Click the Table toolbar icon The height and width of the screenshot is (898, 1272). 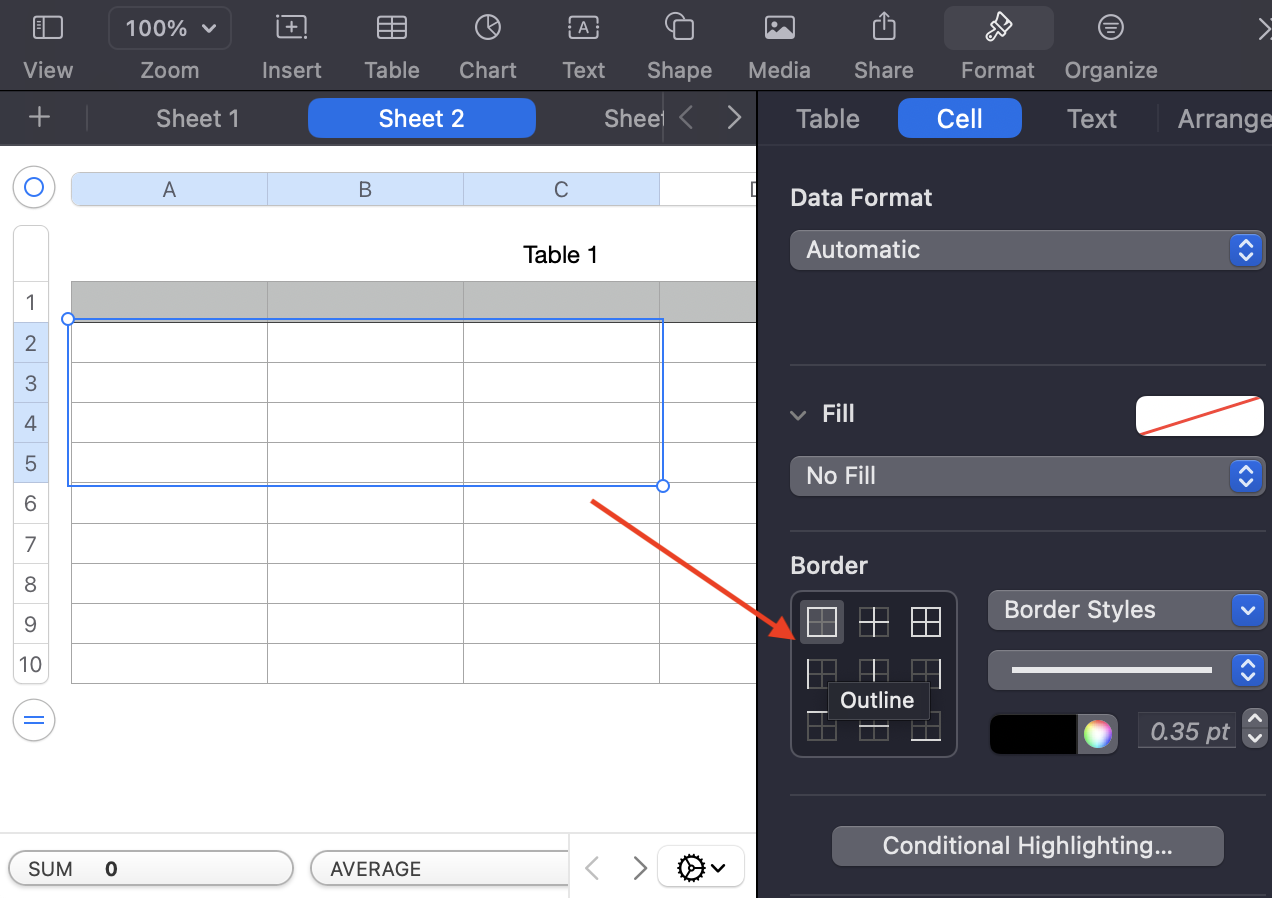(x=391, y=28)
